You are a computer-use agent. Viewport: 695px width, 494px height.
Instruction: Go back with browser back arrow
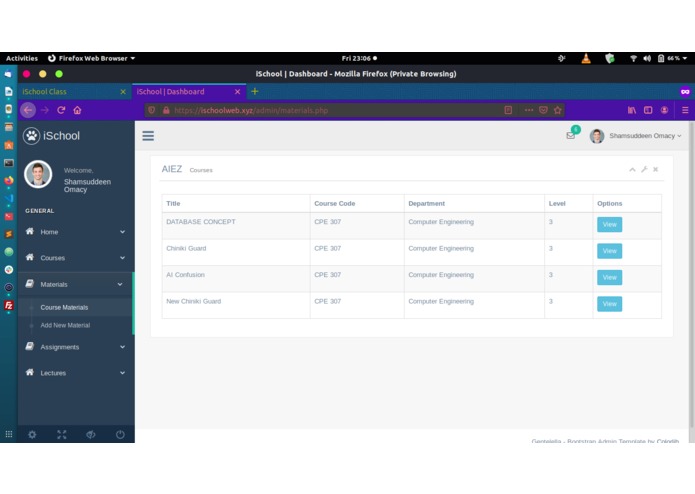click(x=28, y=110)
